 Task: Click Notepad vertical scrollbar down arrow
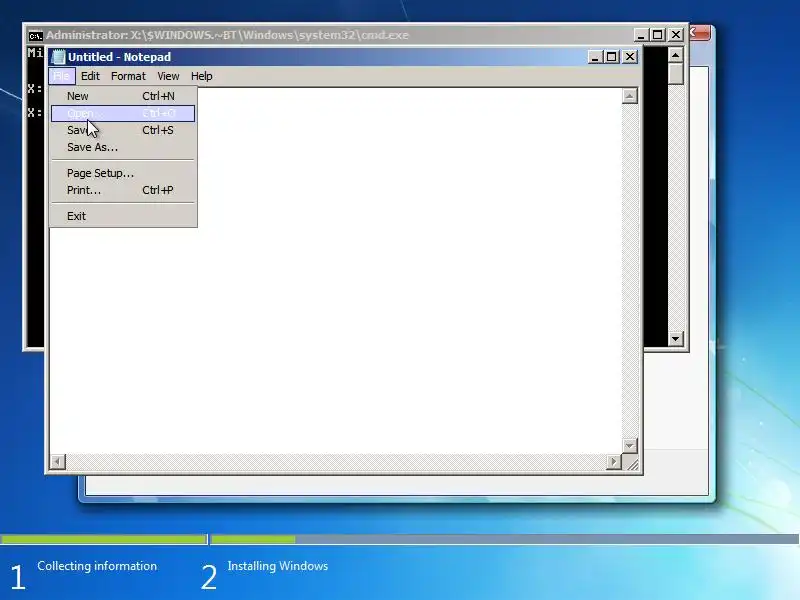pyautogui.click(x=630, y=445)
